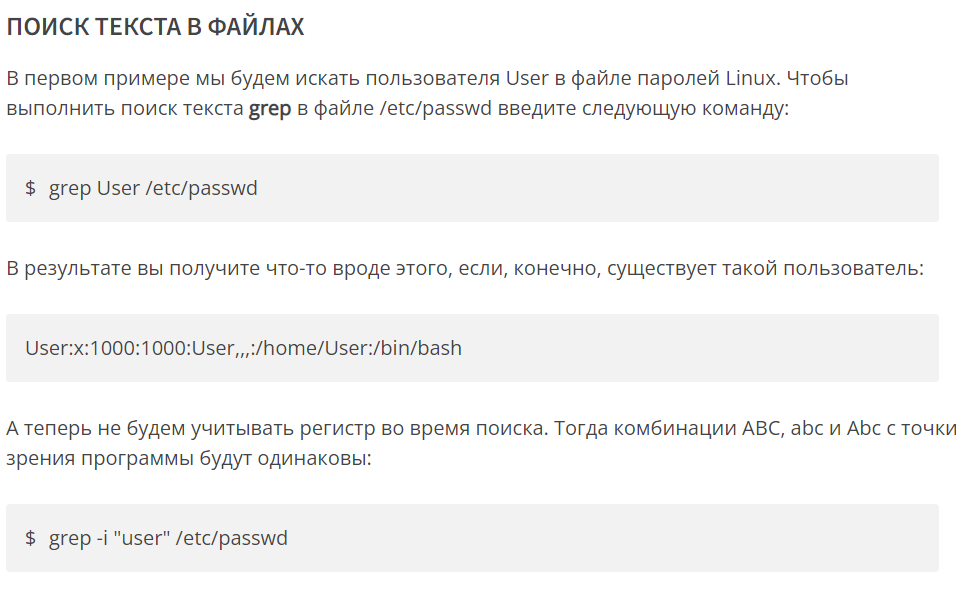Click empty area of first code block
Screen dimensions: 956x591
[598, 188]
